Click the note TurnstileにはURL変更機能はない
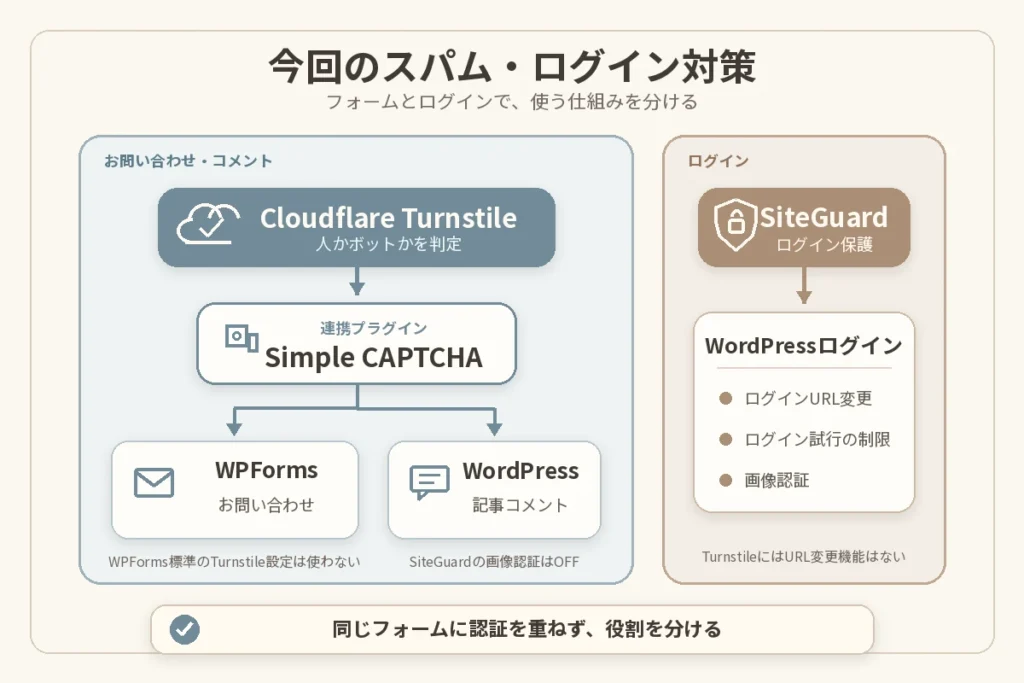 pyautogui.click(x=804, y=556)
